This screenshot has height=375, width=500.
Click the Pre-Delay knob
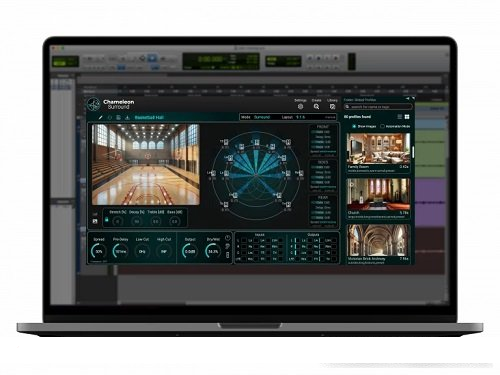coord(120,251)
